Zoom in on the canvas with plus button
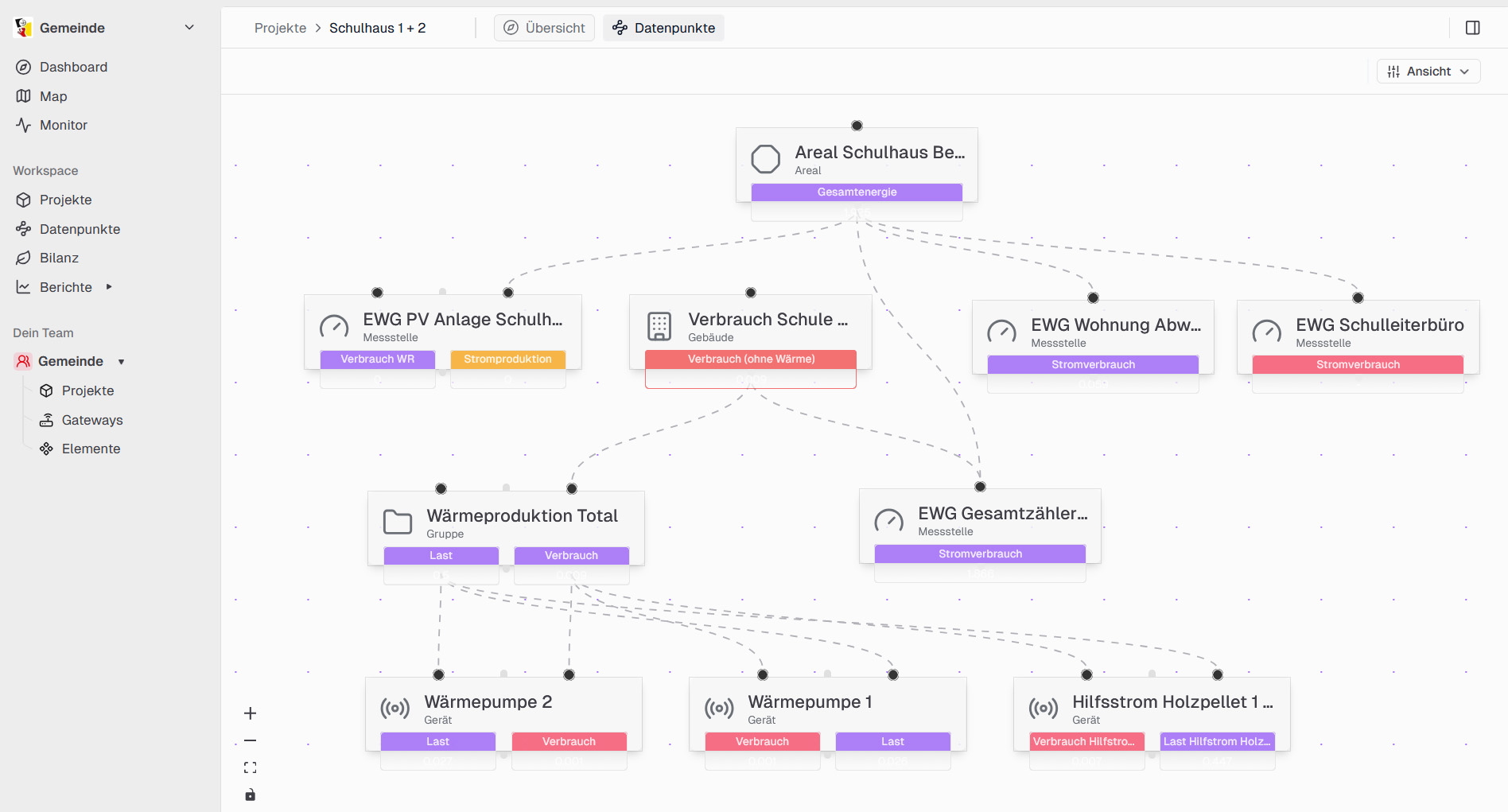Viewport: 1508px width, 812px height. point(250,713)
